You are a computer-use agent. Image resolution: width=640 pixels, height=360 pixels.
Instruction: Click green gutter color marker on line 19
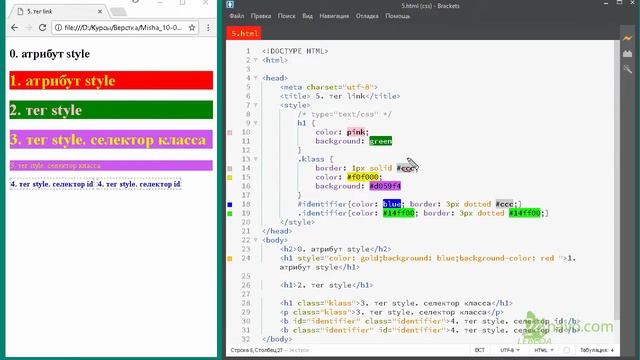[x=230, y=213]
